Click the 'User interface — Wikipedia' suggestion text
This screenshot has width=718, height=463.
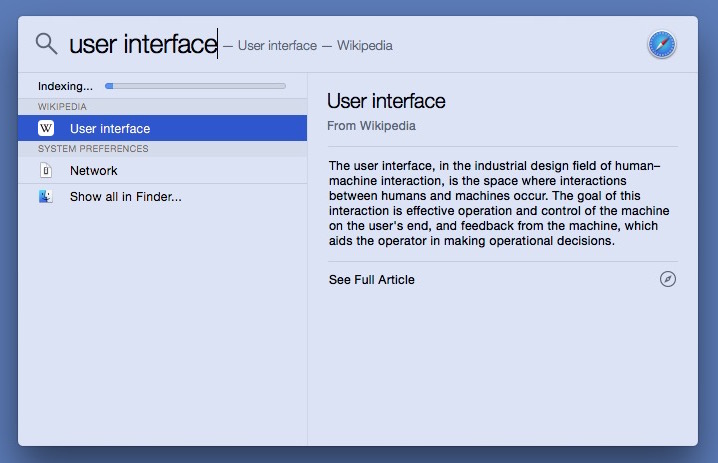tap(315, 45)
